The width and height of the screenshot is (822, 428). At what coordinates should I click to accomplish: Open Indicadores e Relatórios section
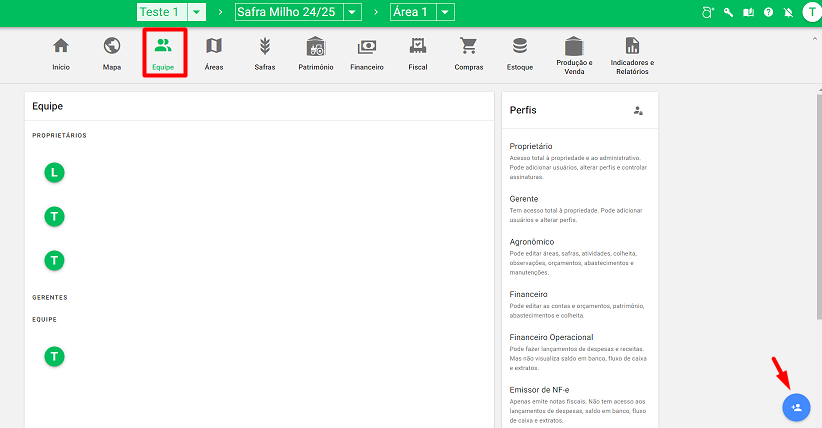coord(632,52)
